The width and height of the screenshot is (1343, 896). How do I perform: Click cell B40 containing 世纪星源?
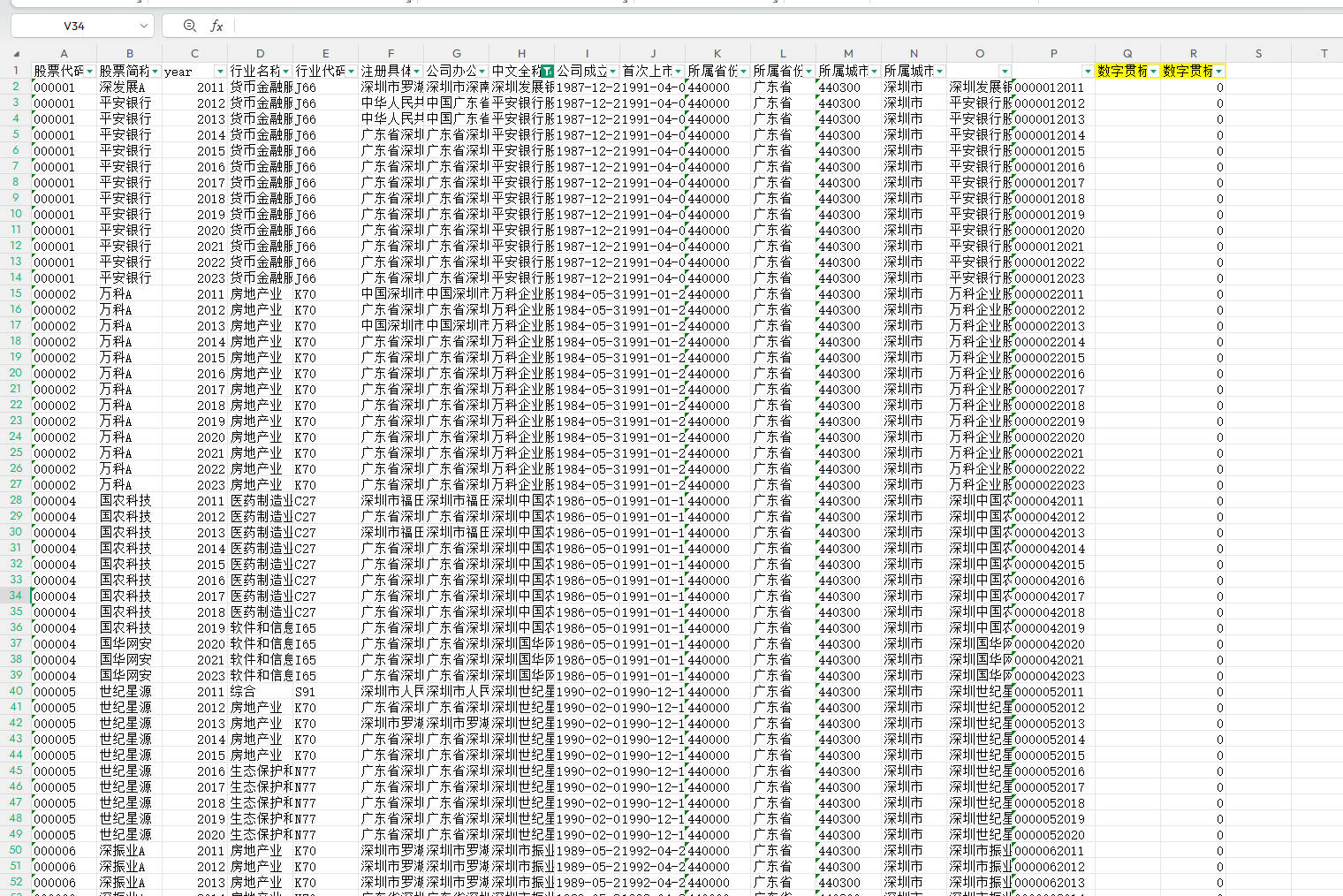tap(129, 692)
